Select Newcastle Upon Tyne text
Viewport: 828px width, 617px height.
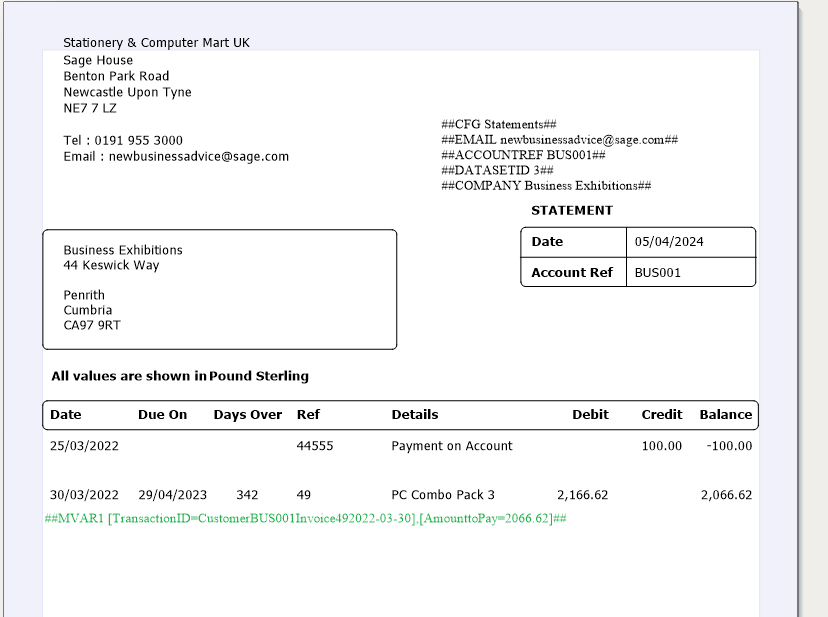(127, 92)
